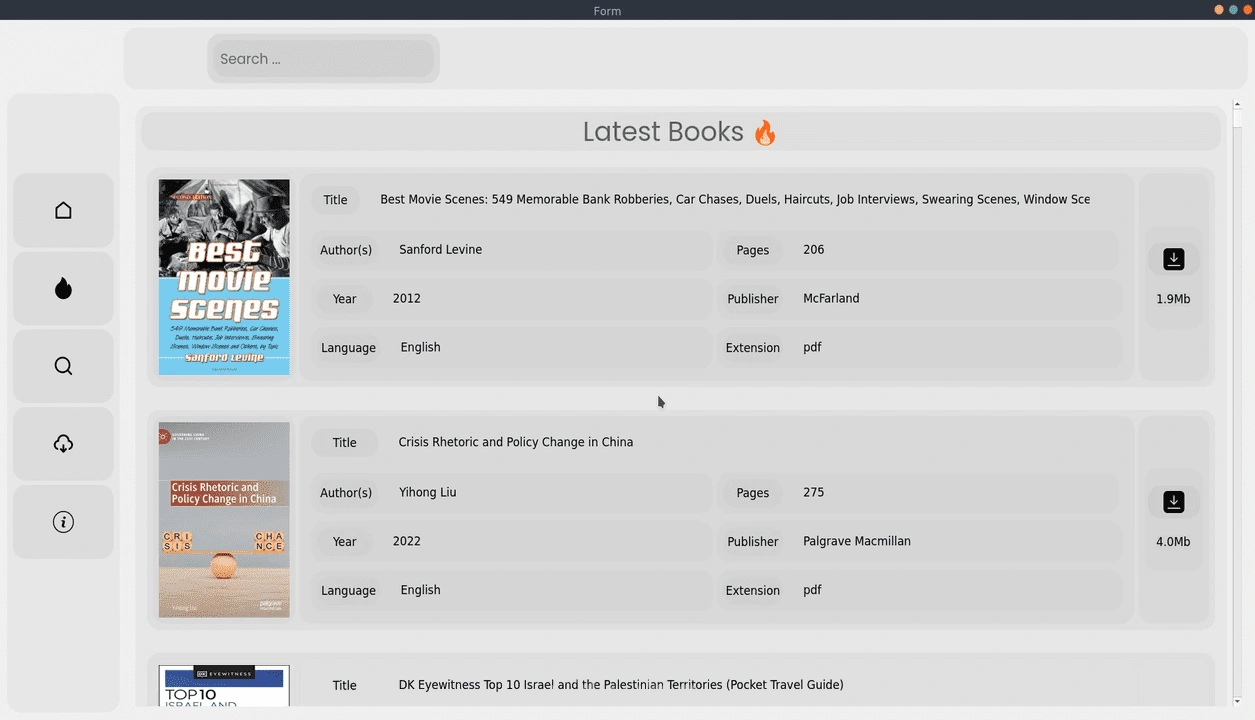
Task: Select page count 206
Action: click(x=814, y=250)
